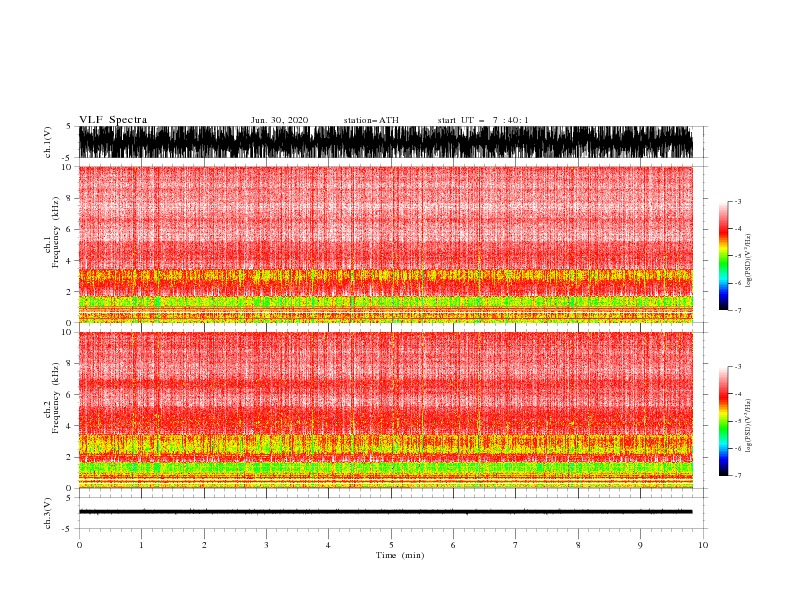Click the ch.1 black waveform trace
This screenshot has width=792, height=612.
click(x=386, y=142)
